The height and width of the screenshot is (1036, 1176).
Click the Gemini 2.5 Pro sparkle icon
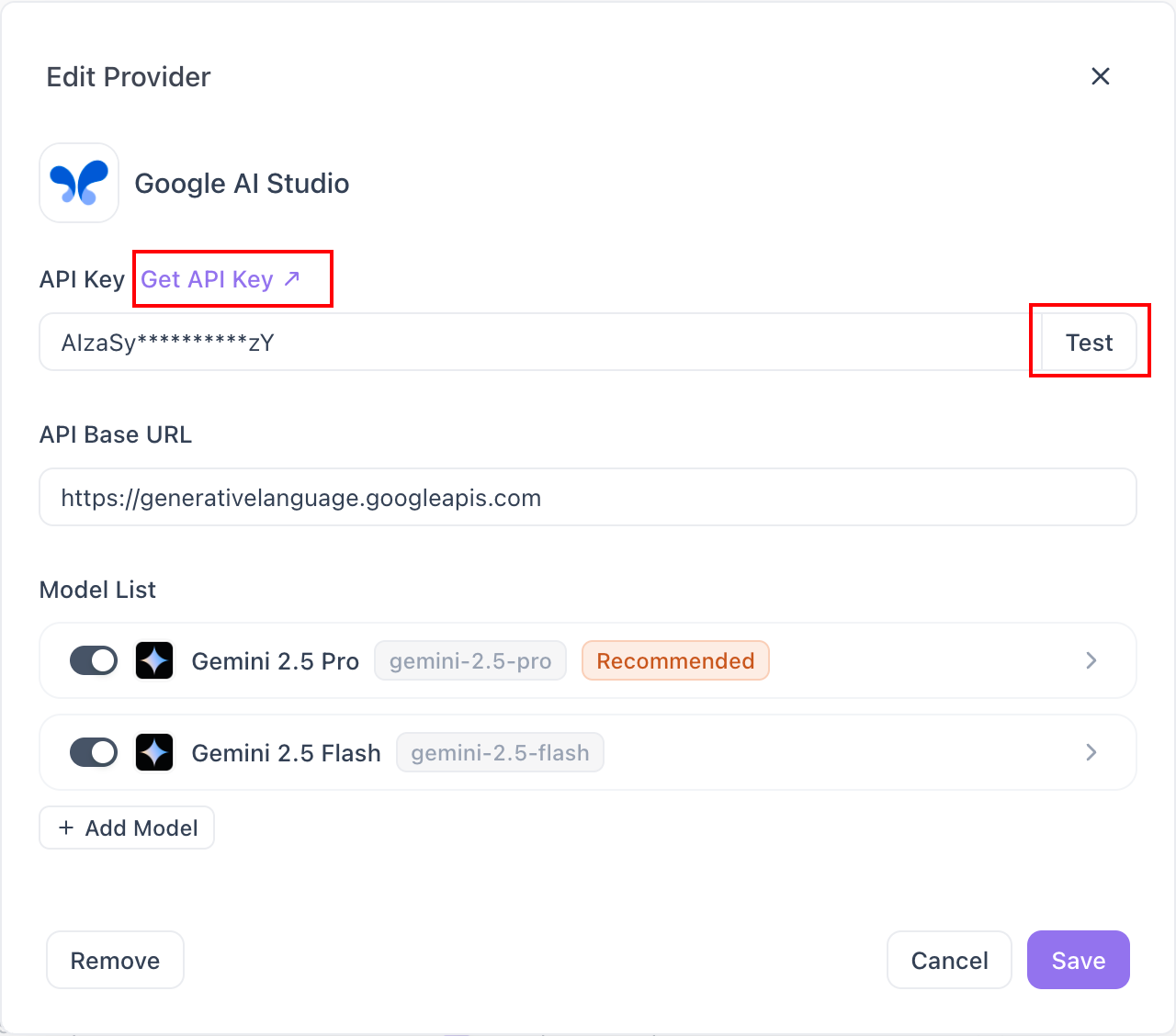pos(154,660)
